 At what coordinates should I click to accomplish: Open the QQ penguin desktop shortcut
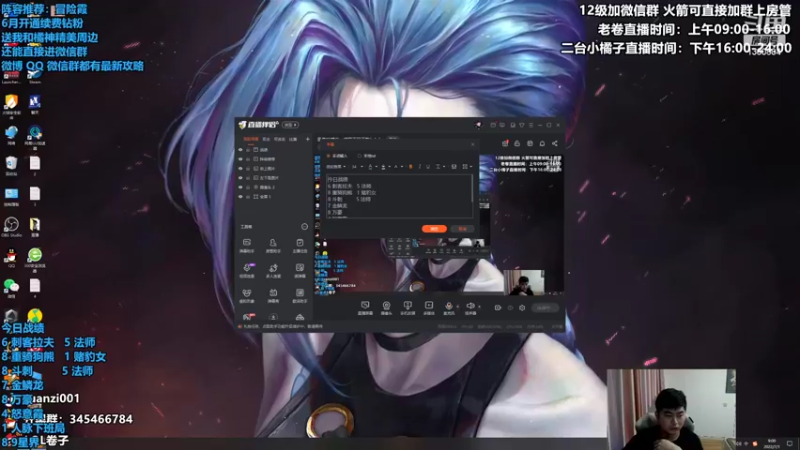tap(11, 258)
